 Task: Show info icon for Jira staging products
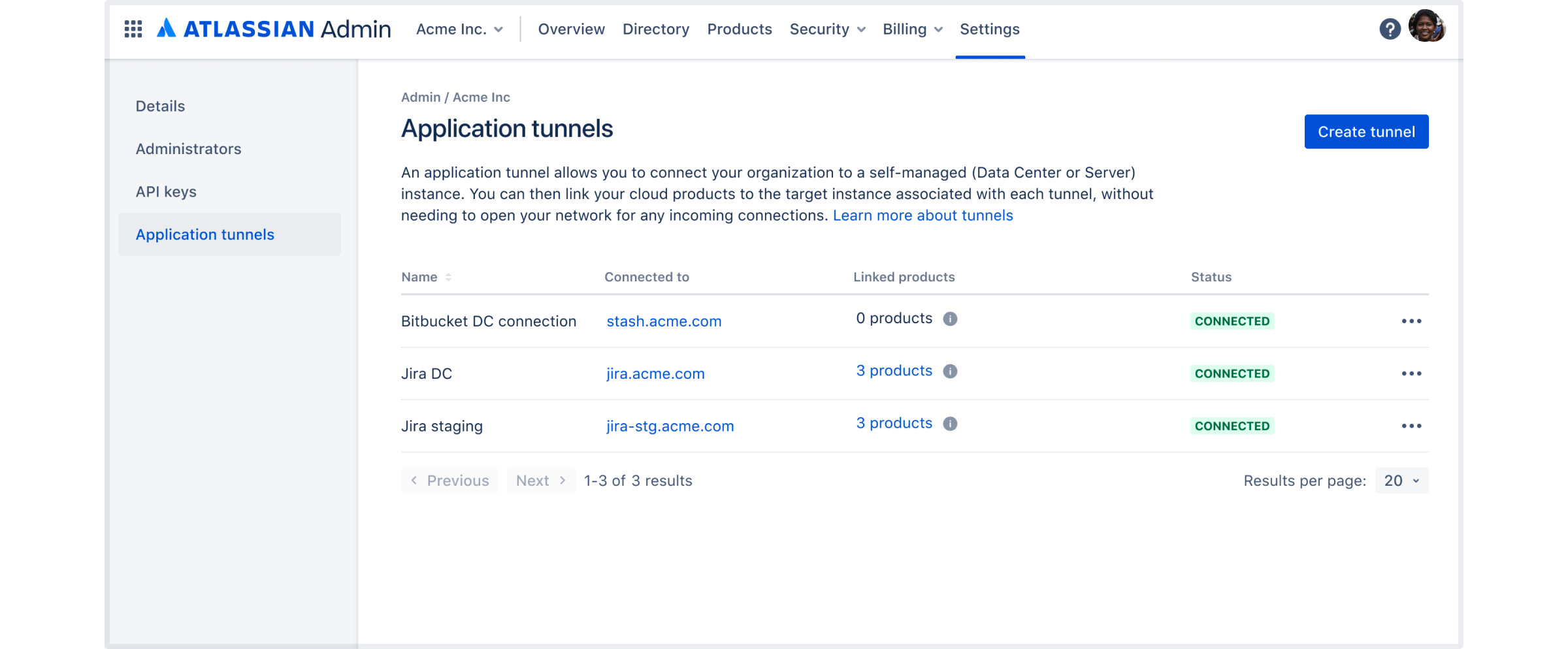[951, 423]
